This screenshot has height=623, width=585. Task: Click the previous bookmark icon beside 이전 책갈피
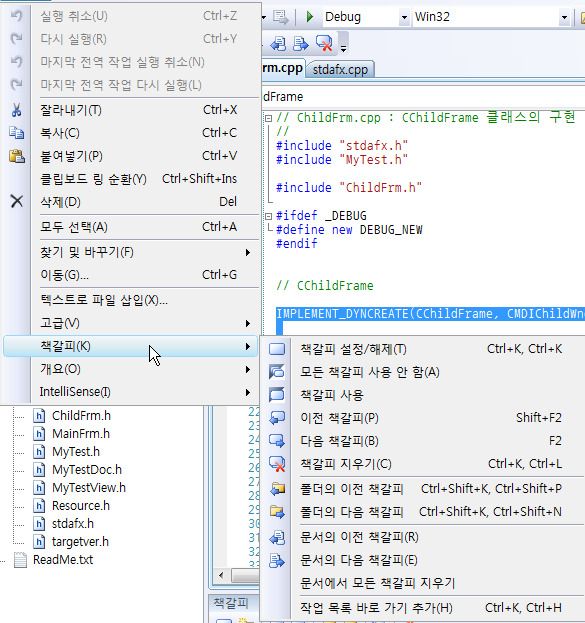coord(277,418)
